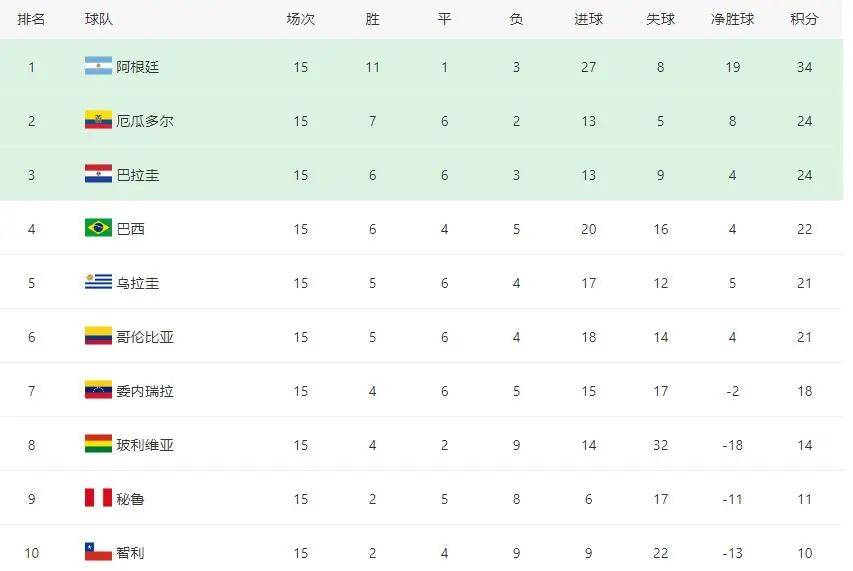The height and width of the screenshot is (571, 853).
Task: Click the Argentina flag icon
Action: (x=98, y=66)
